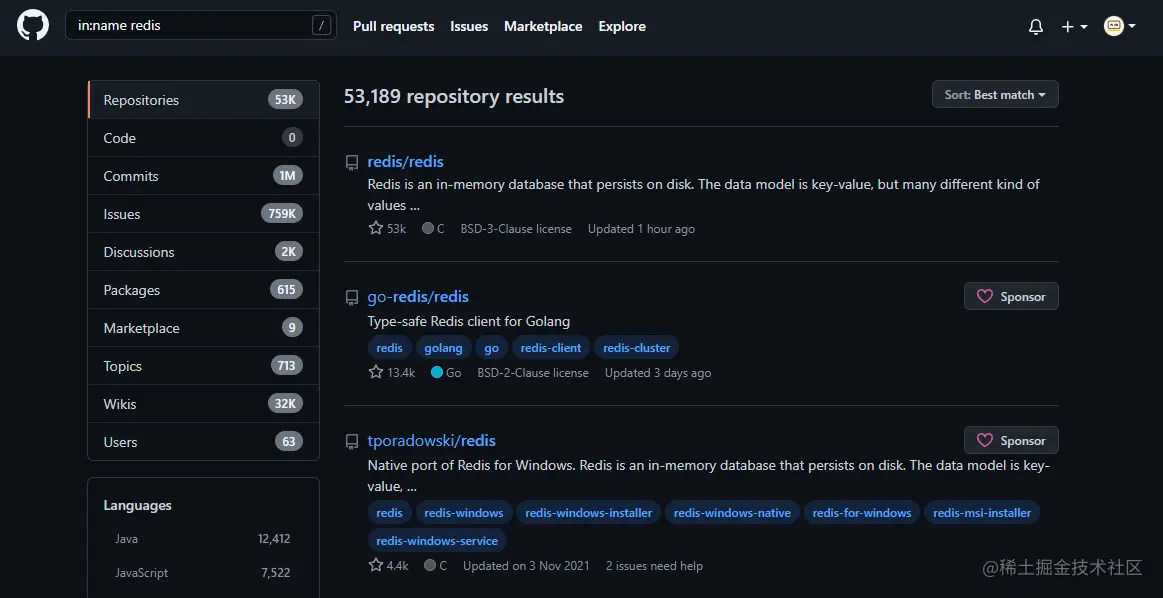
Task: Select the Users results filter
Action: pyautogui.click(x=203, y=441)
